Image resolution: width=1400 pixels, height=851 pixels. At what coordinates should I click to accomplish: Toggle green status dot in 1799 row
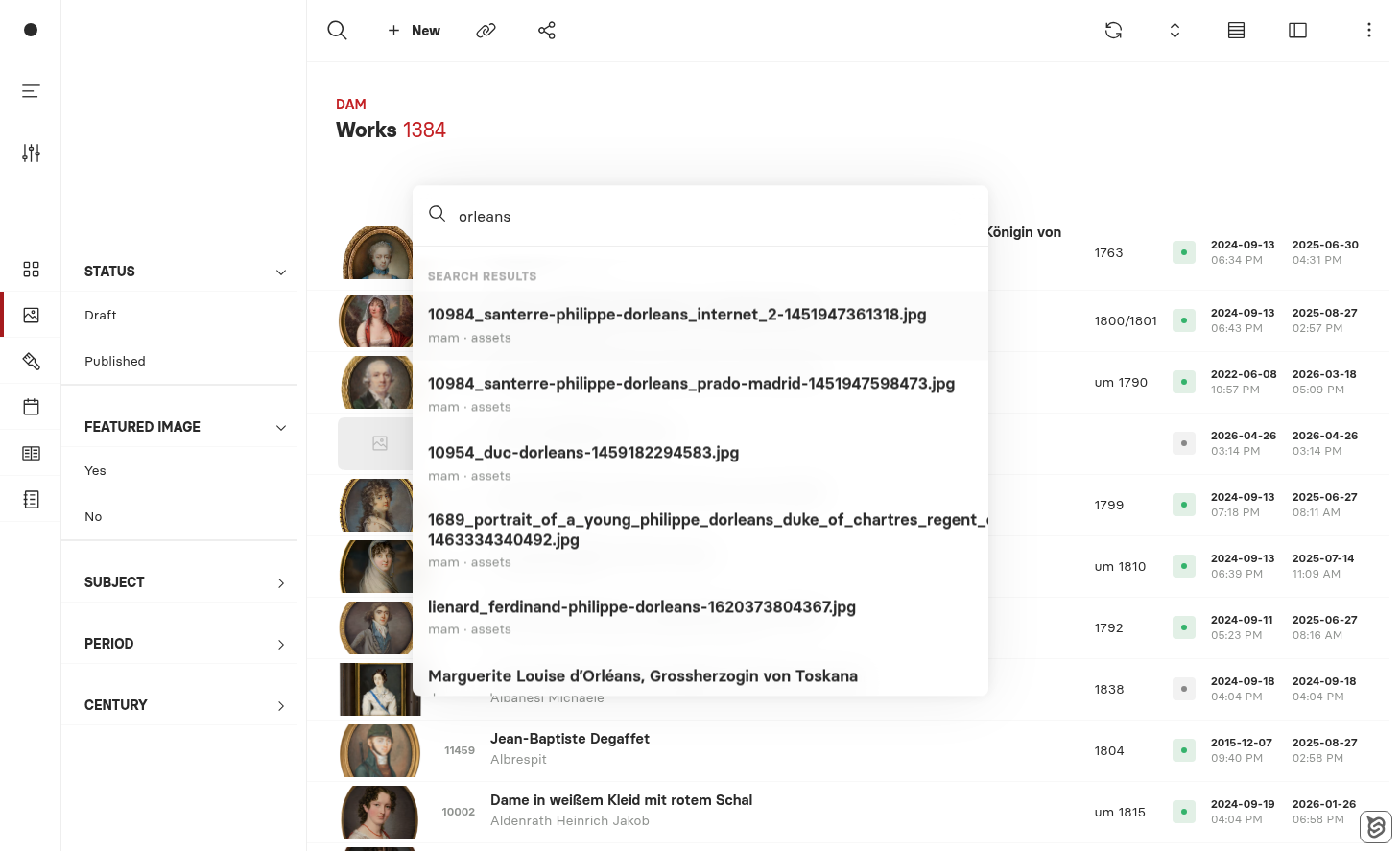point(1184,505)
